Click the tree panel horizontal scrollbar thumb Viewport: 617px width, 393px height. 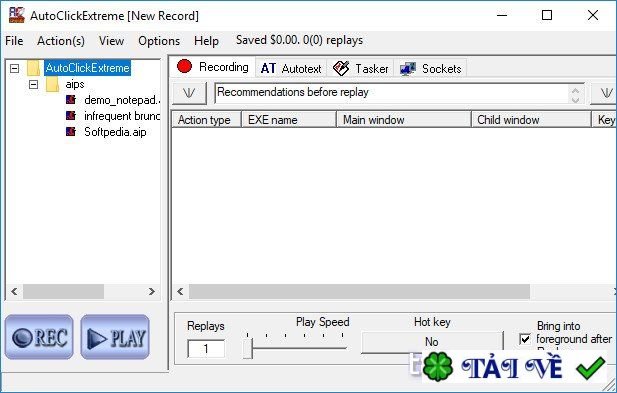click(x=63, y=292)
